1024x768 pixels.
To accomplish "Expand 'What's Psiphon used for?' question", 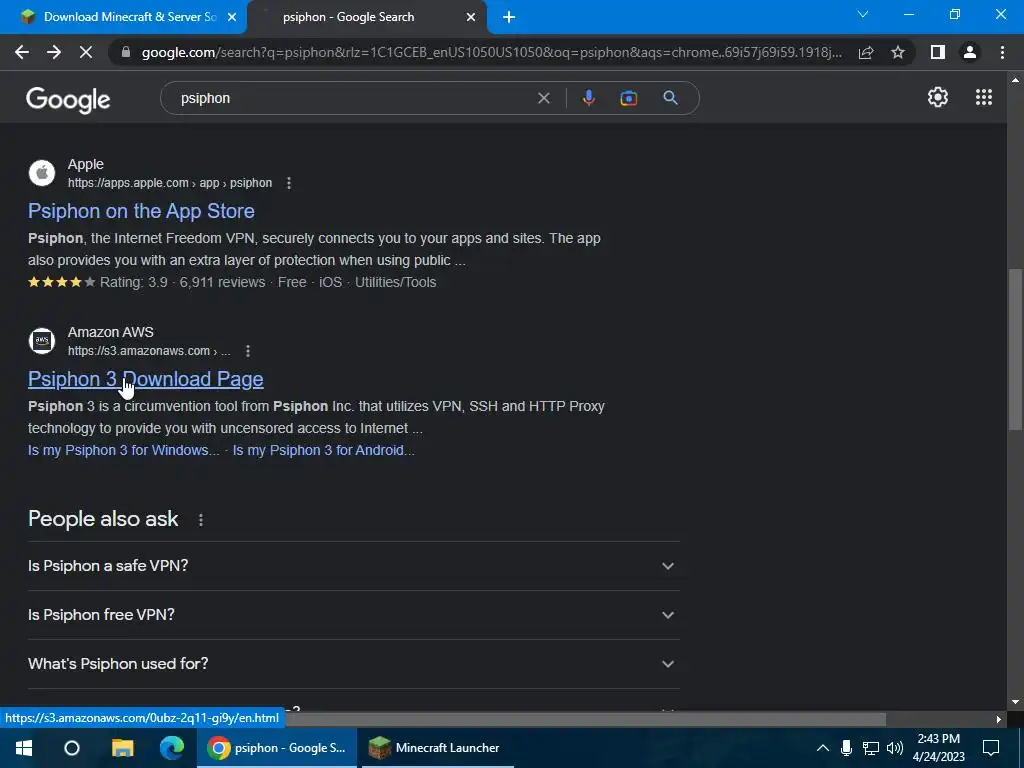I will coord(353,664).
